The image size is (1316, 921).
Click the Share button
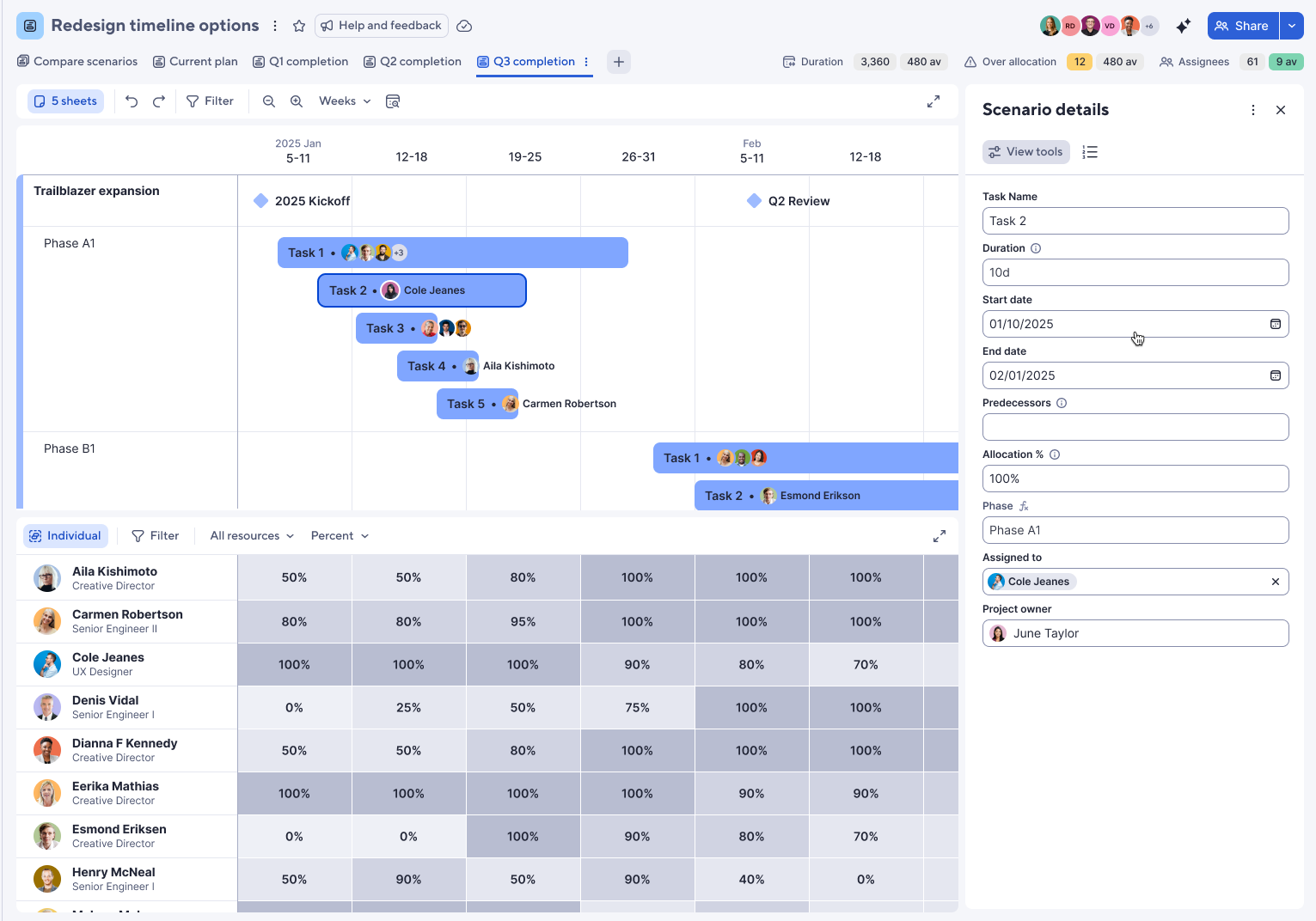[1243, 26]
